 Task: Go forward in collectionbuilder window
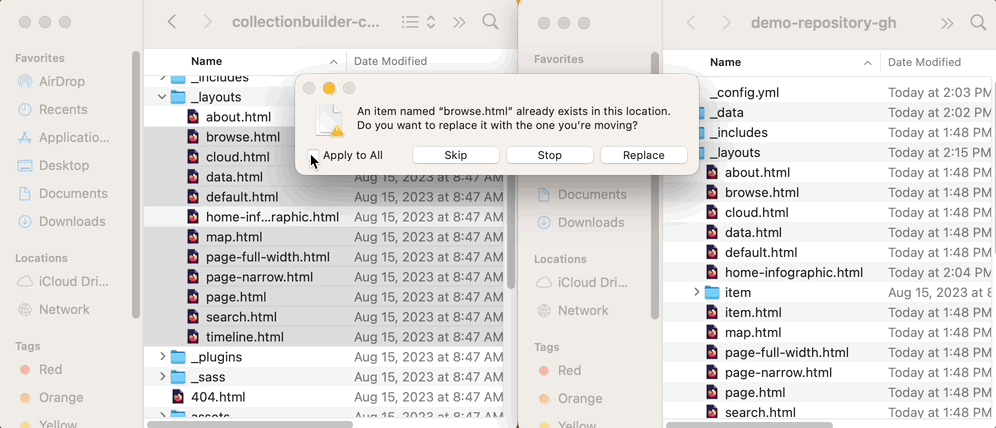click(207, 22)
